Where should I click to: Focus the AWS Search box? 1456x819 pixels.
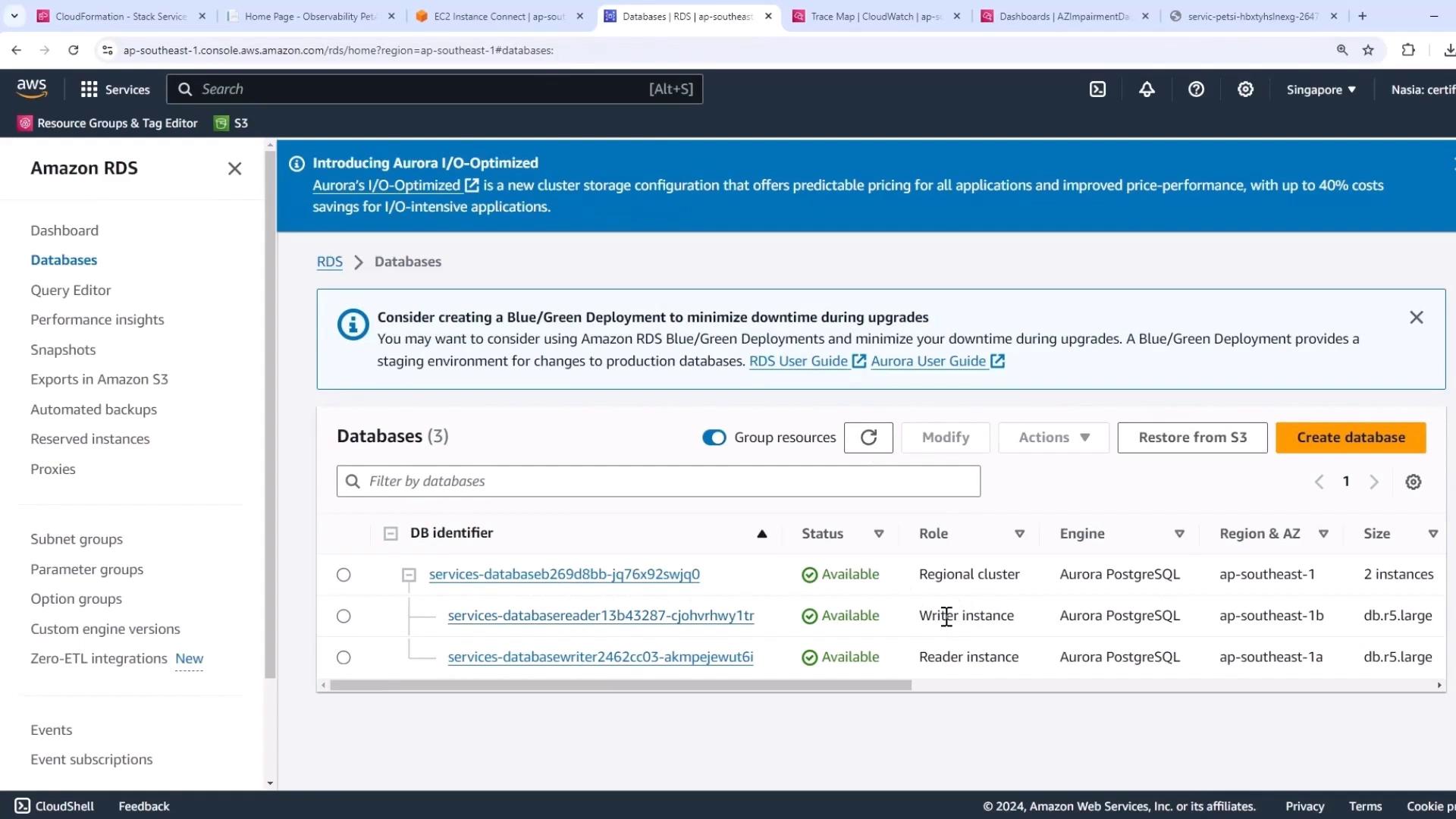(435, 89)
